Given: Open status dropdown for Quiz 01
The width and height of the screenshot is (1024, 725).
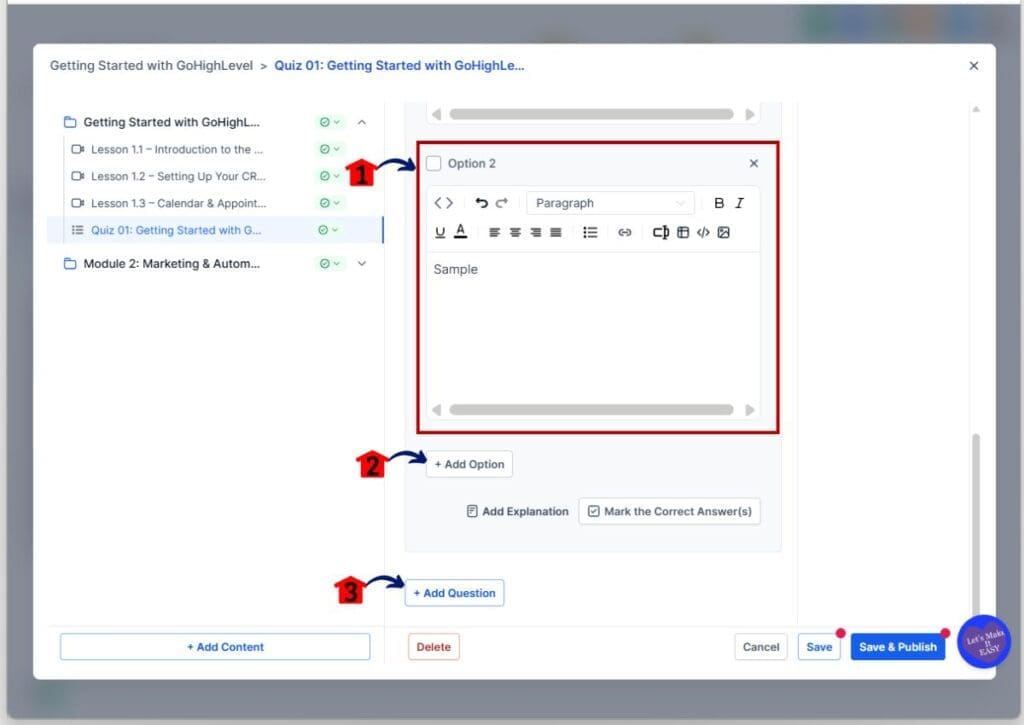Looking at the screenshot, I should [x=329, y=230].
